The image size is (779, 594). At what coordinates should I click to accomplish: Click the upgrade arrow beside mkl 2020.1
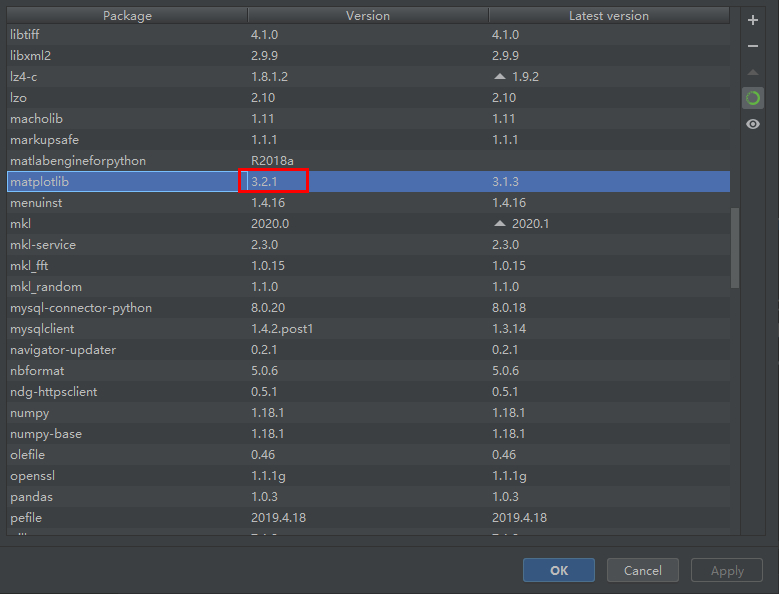click(x=500, y=223)
